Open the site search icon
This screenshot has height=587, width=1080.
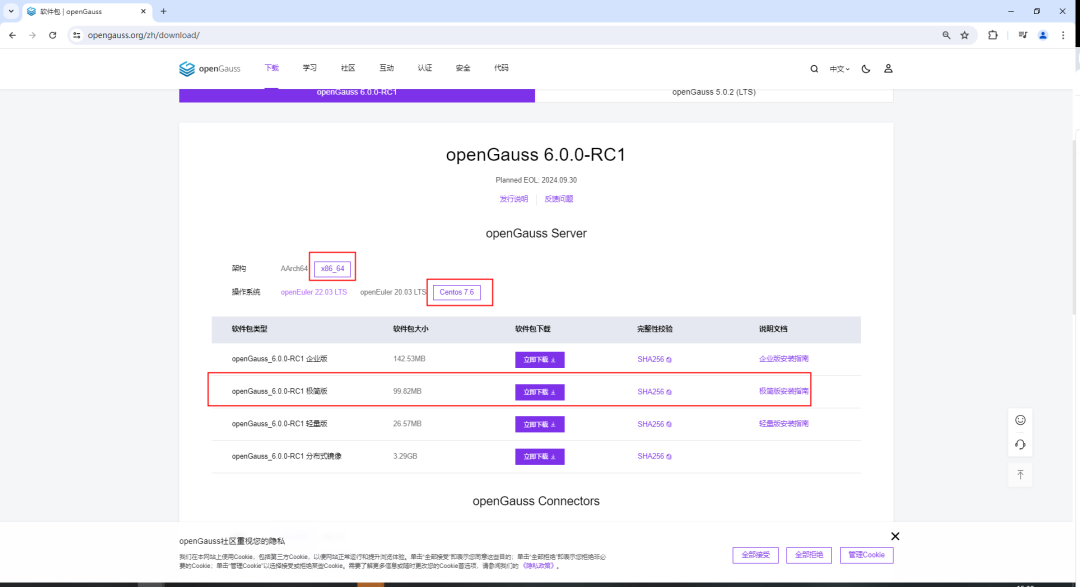pos(813,68)
